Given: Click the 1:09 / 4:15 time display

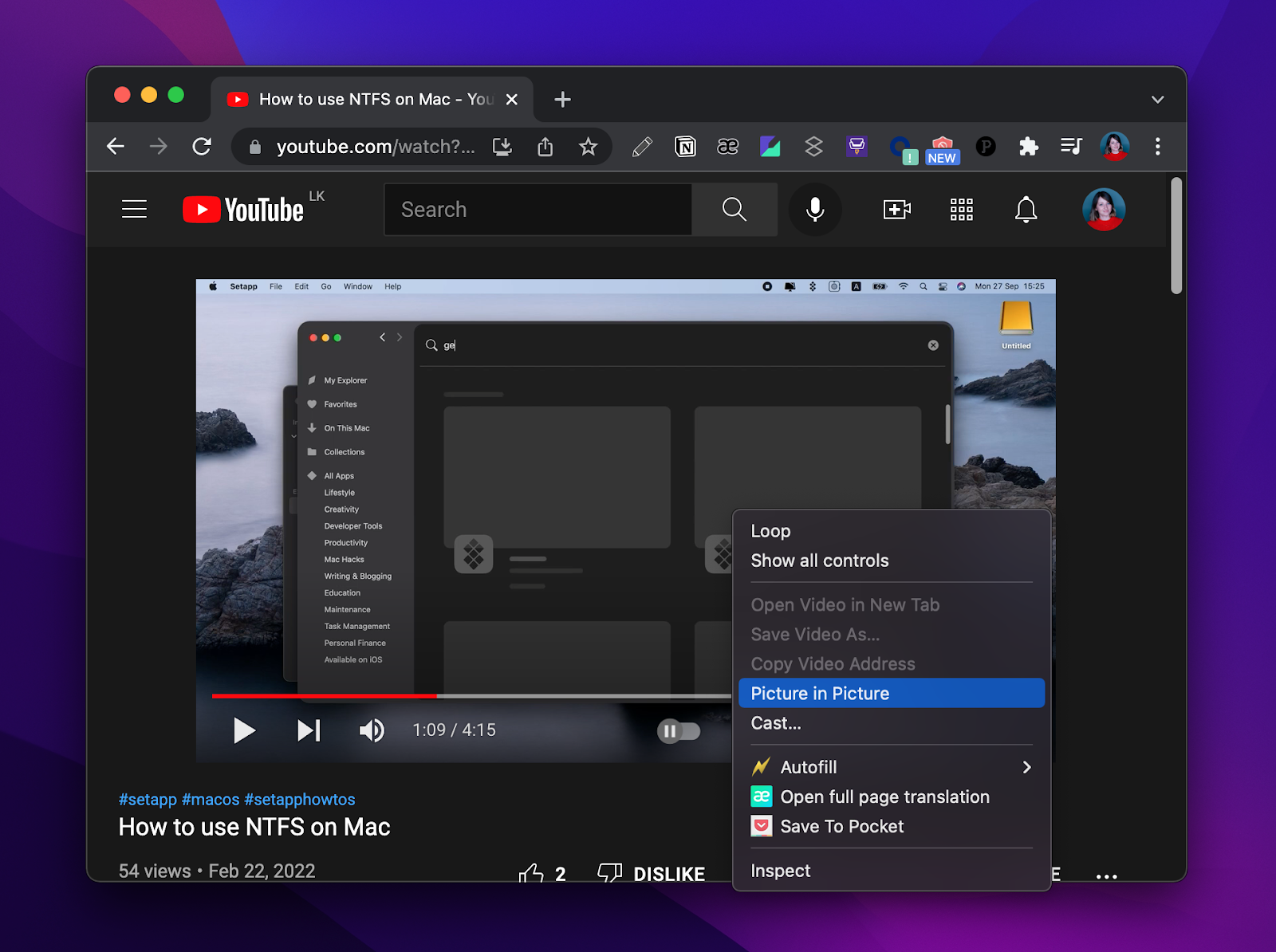Looking at the screenshot, I should tap(454, 730).
